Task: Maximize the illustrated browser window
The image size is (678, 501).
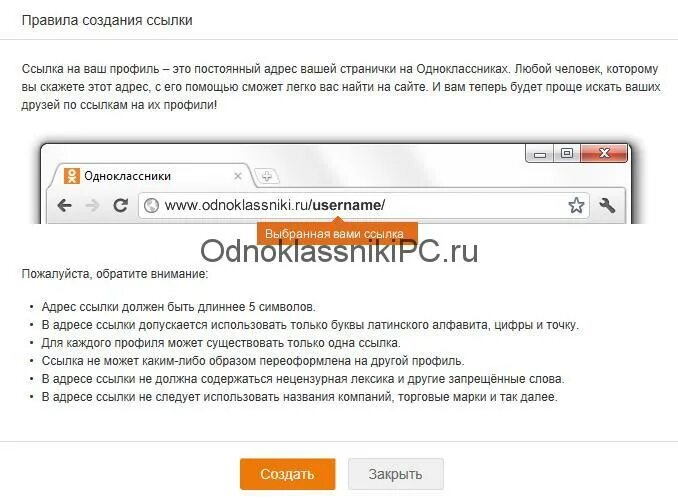Action: coord(567,153)
